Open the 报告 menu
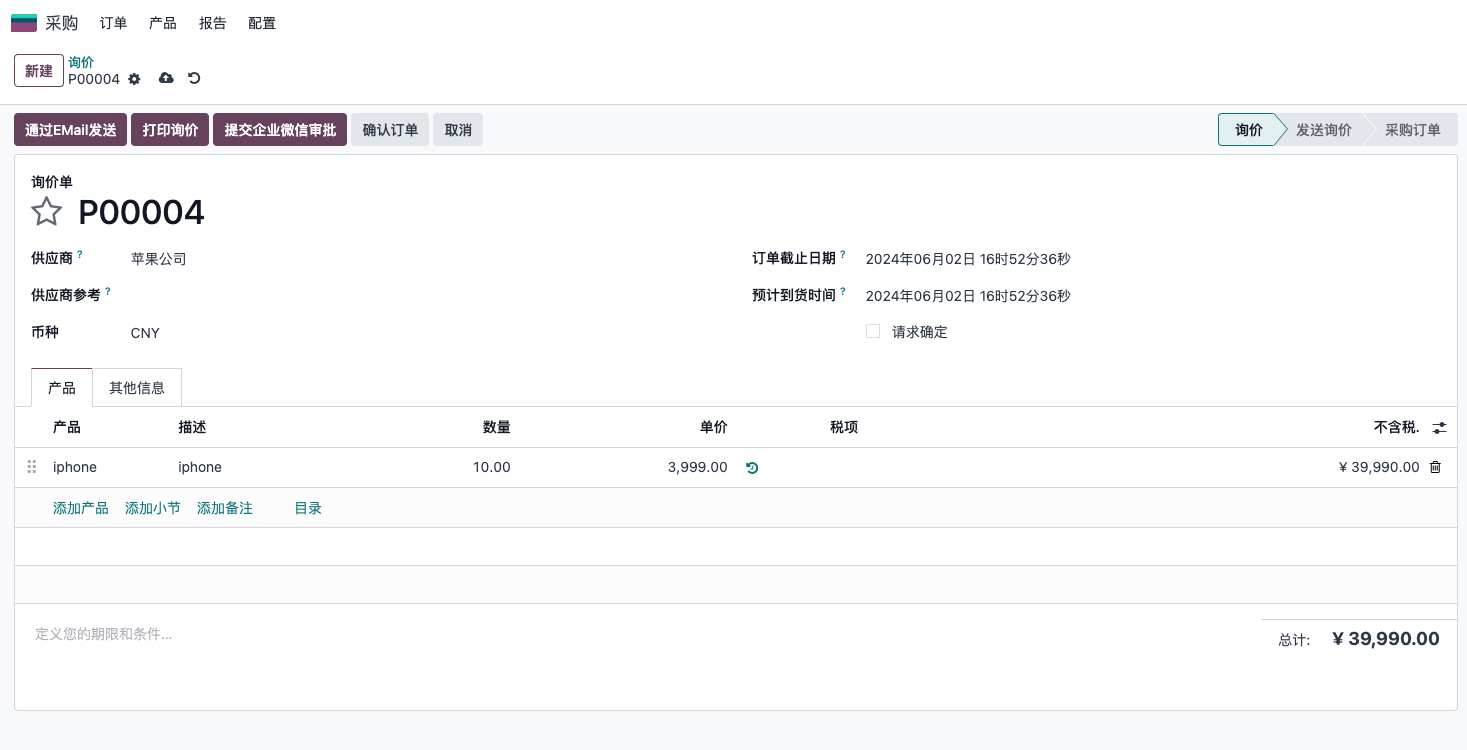 [213, 23]
